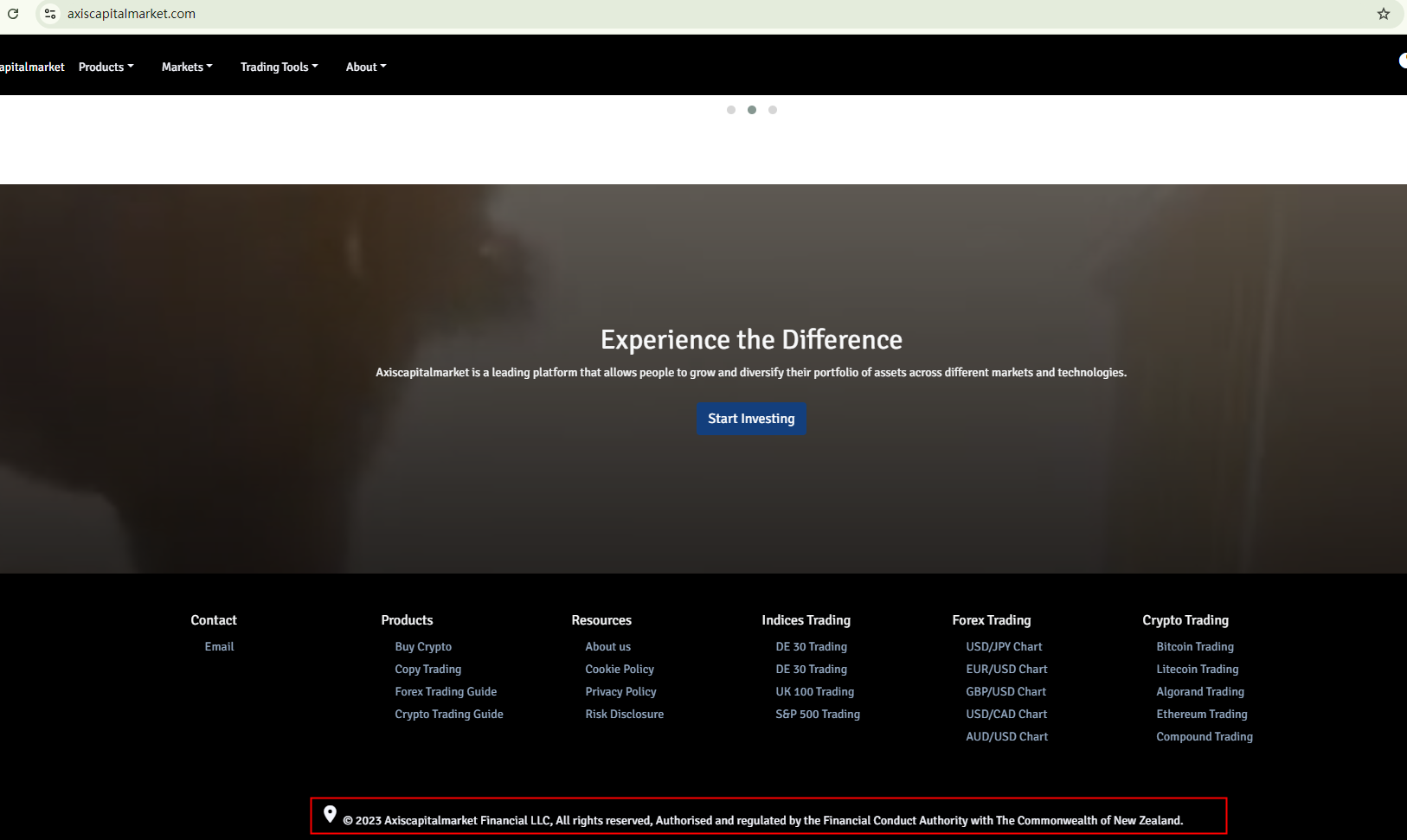Image resolution: width=1407 pixels, height=840 pixels.
Task: Click the location pin icon in footer
Action: click(330, 814)
